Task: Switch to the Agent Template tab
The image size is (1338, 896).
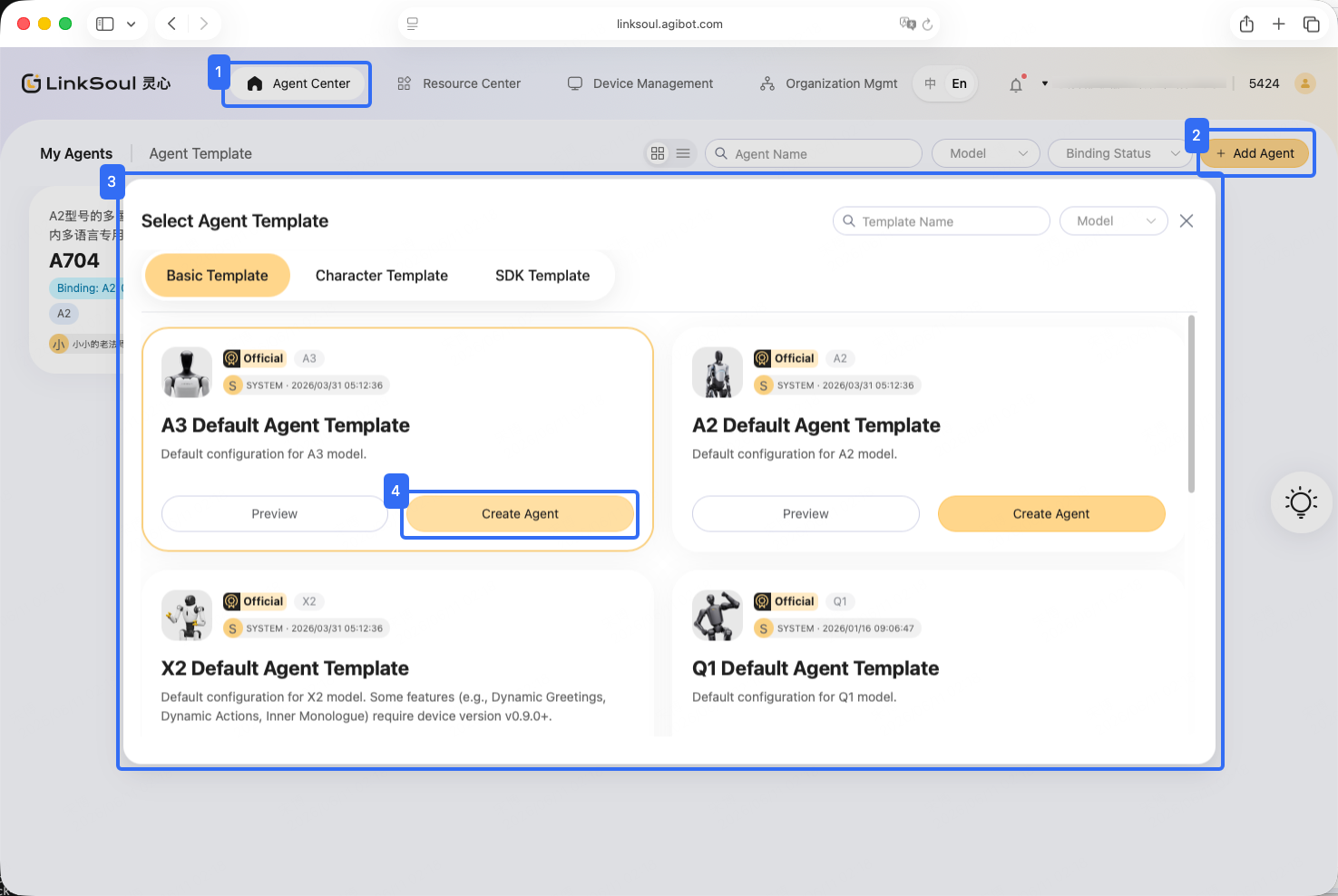Action: tap(200, 153)
